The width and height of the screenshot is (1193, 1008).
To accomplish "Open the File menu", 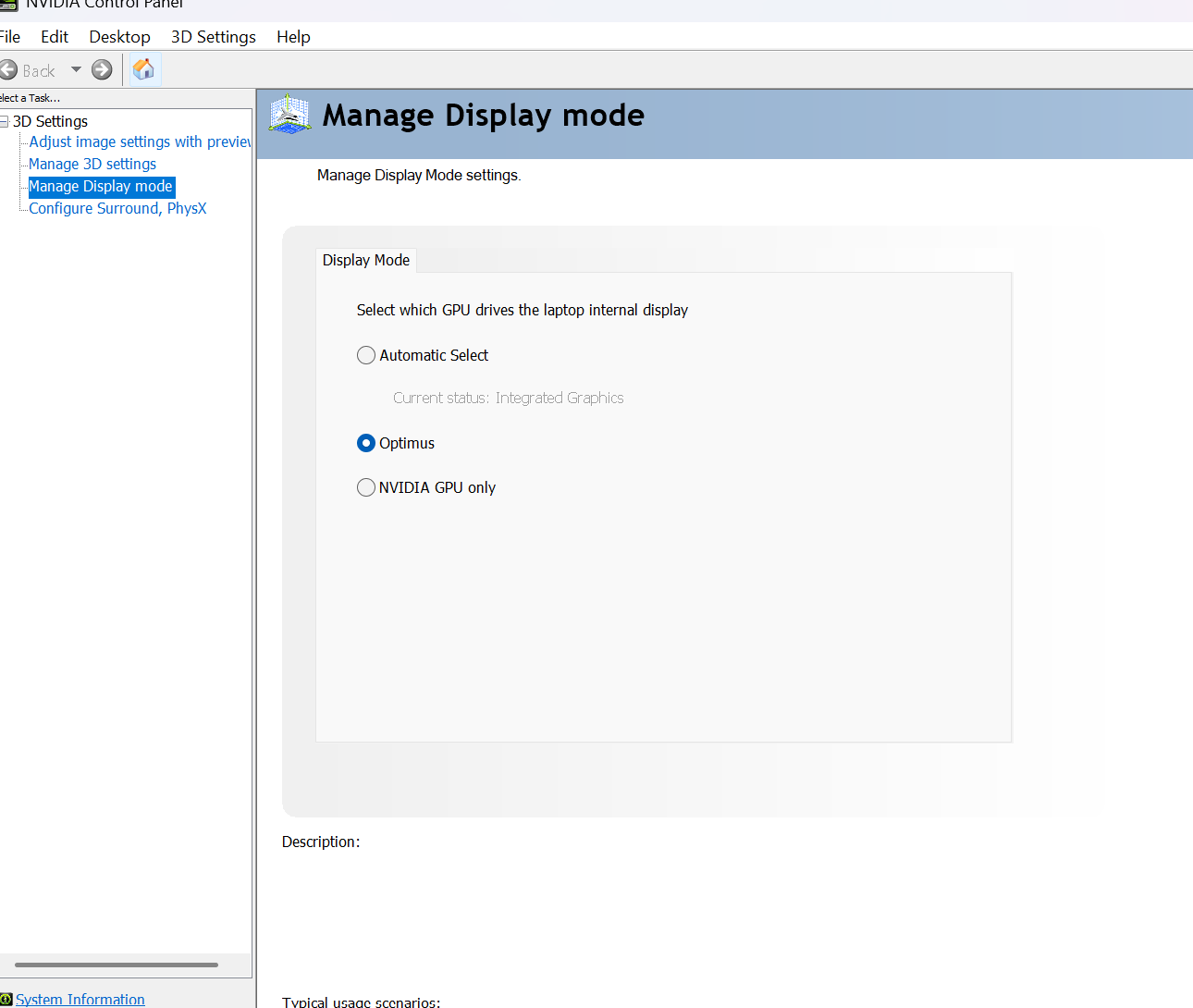I will click(10, 37).
